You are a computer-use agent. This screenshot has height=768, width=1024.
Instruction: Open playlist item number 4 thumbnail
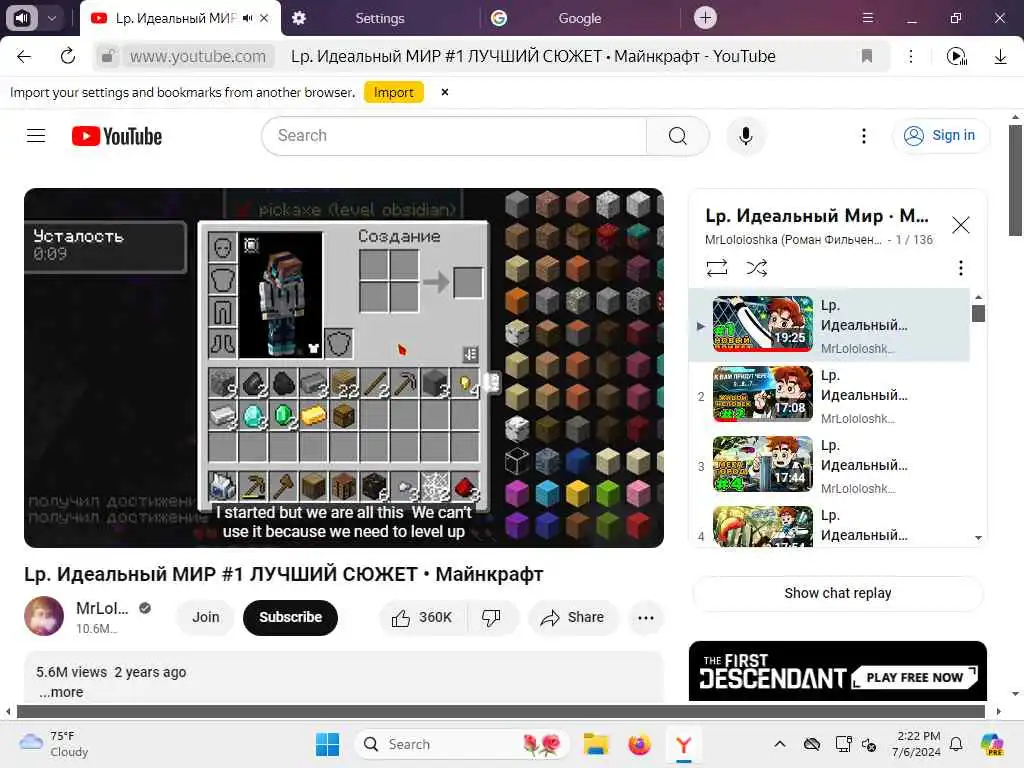point(763,526)
